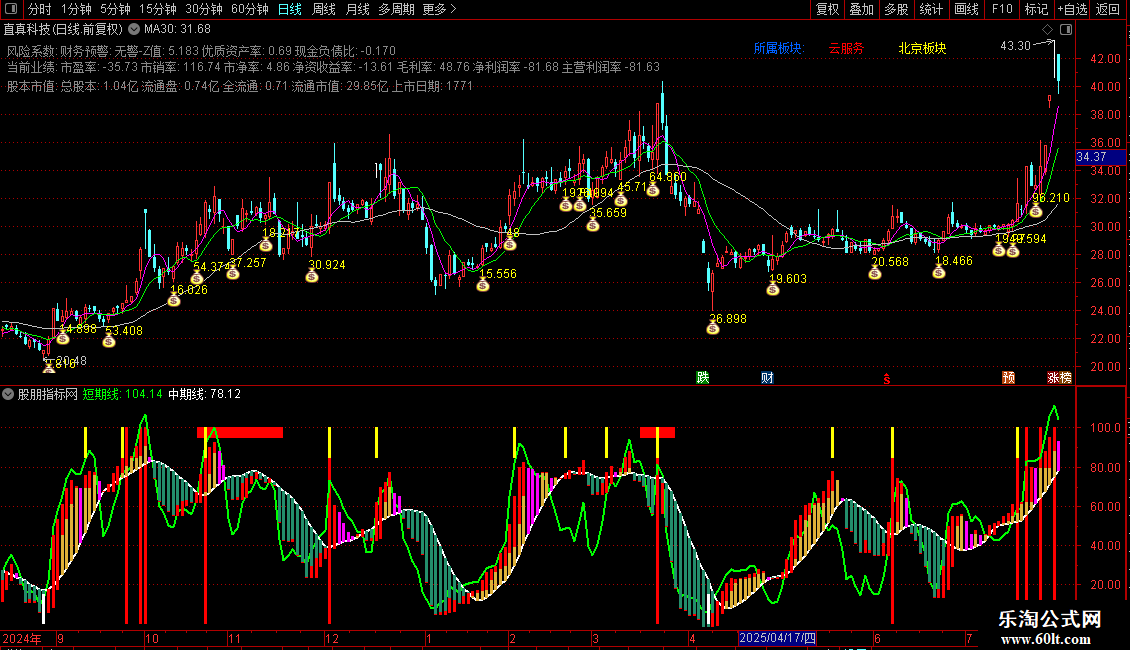This screenshot has width=1130, height=650.
Task: Click the money bag icon labeled 37.257
Action: [x=232, y=273]
